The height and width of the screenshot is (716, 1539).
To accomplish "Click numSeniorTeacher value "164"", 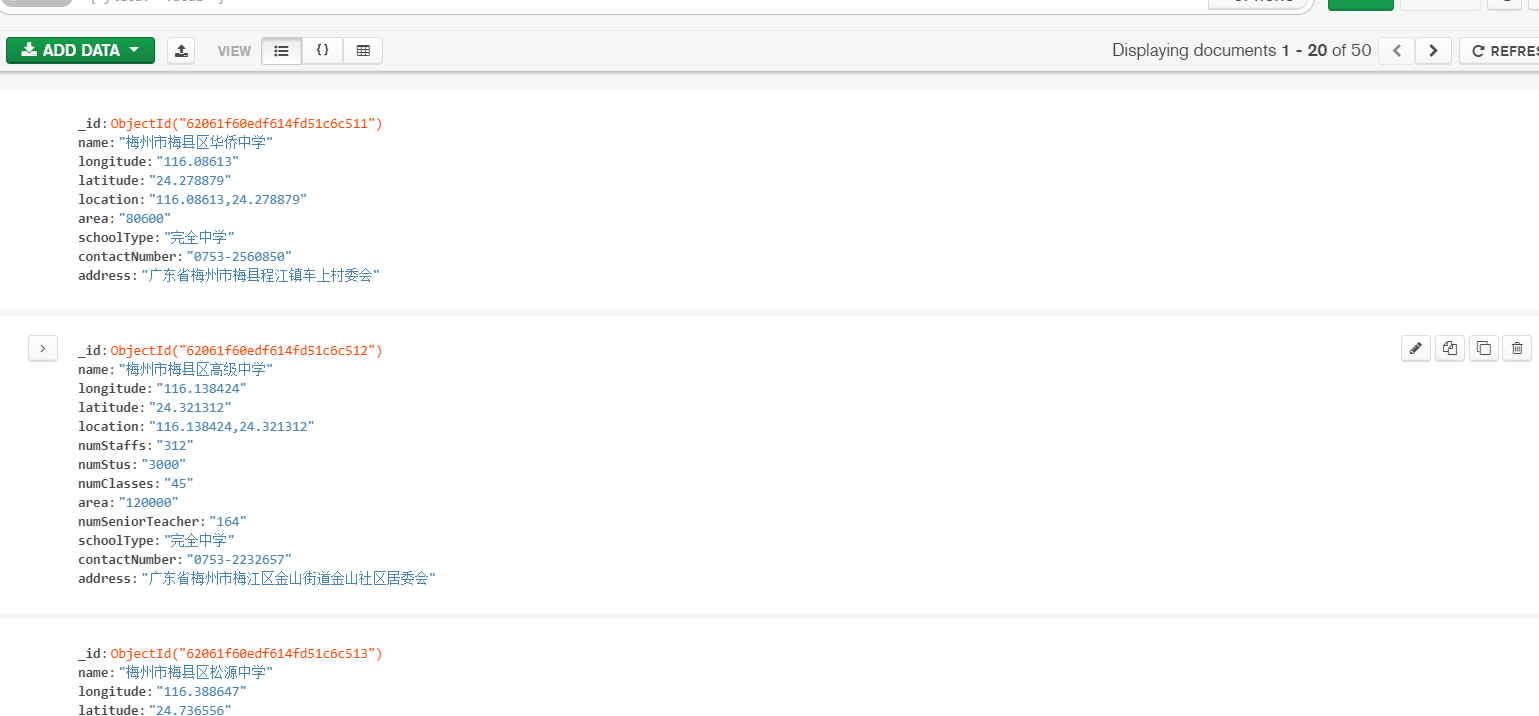I will [x=227, y=522].
